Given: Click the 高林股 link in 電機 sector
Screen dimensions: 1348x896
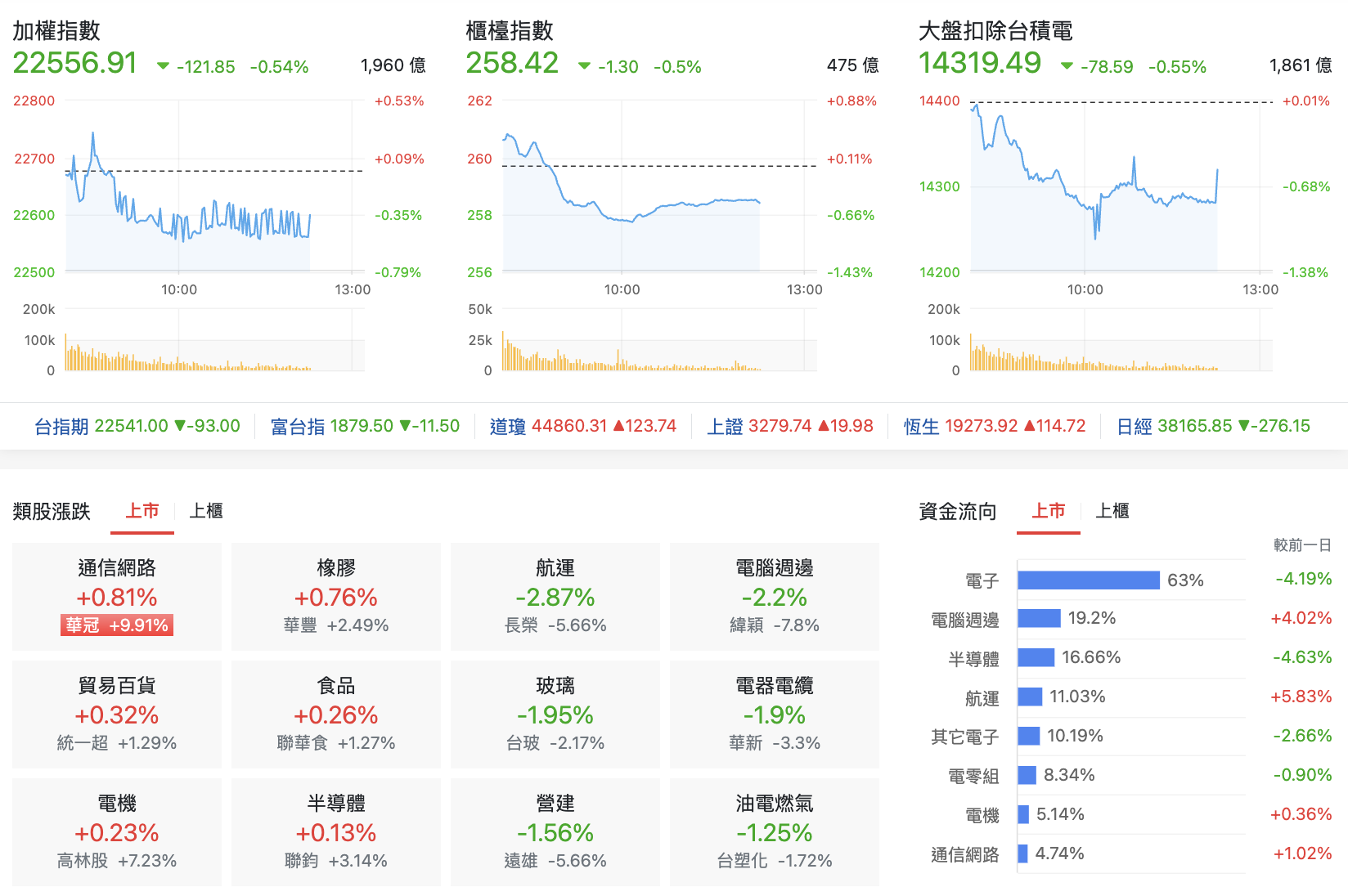Looking at the screenshot, I should 82,861.
